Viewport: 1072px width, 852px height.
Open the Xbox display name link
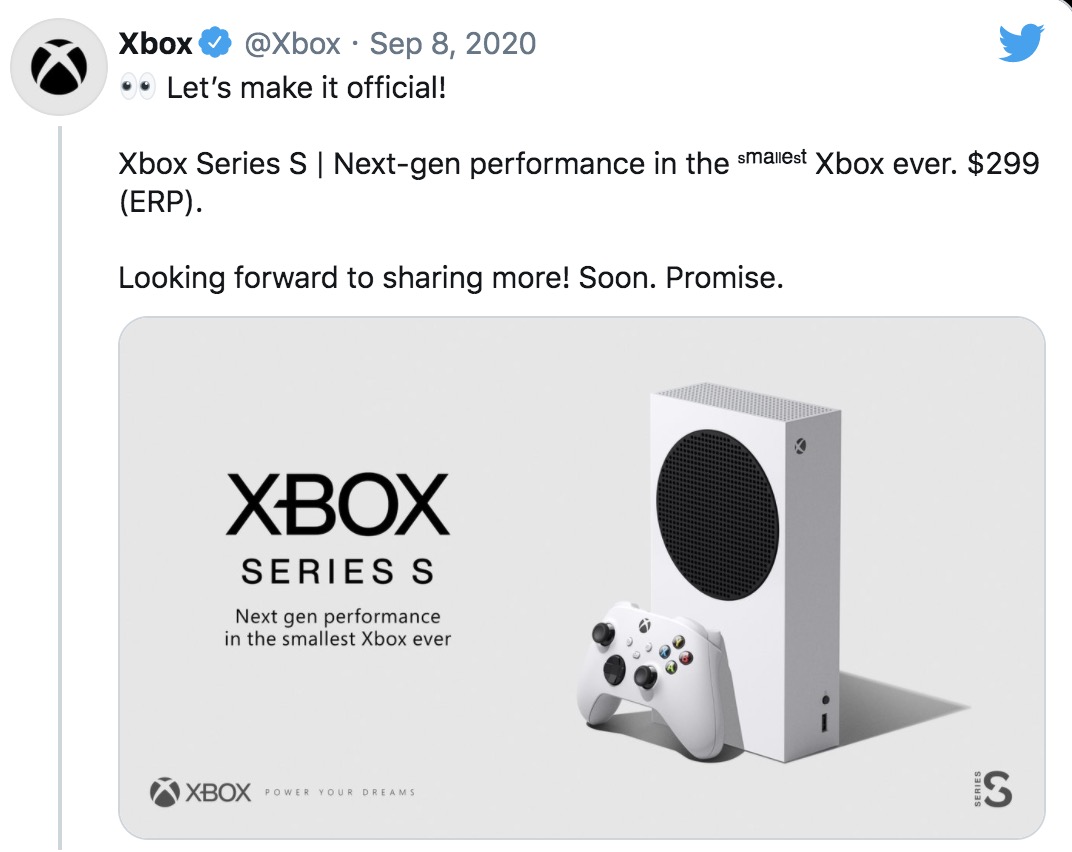pyautogui.click(x=155, y=44)
